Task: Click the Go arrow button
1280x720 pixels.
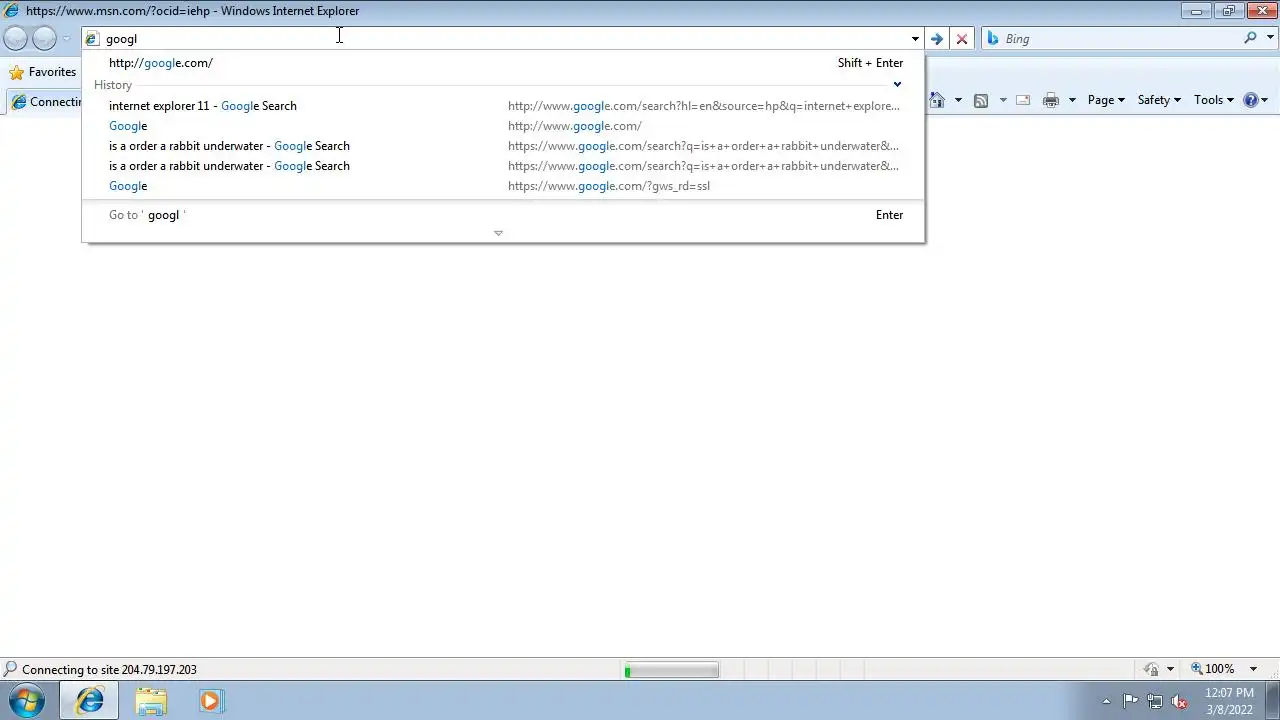Action: pos(936,39)
